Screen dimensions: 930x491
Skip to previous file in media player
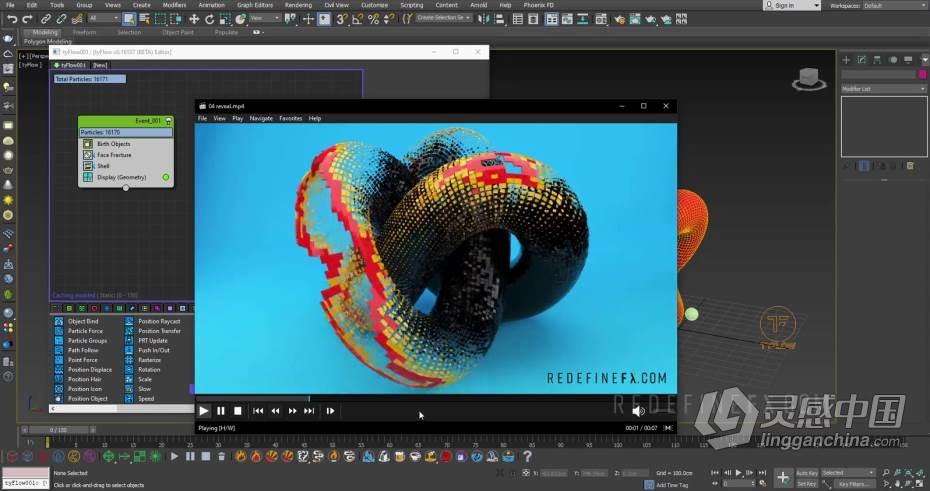point(258,410)
